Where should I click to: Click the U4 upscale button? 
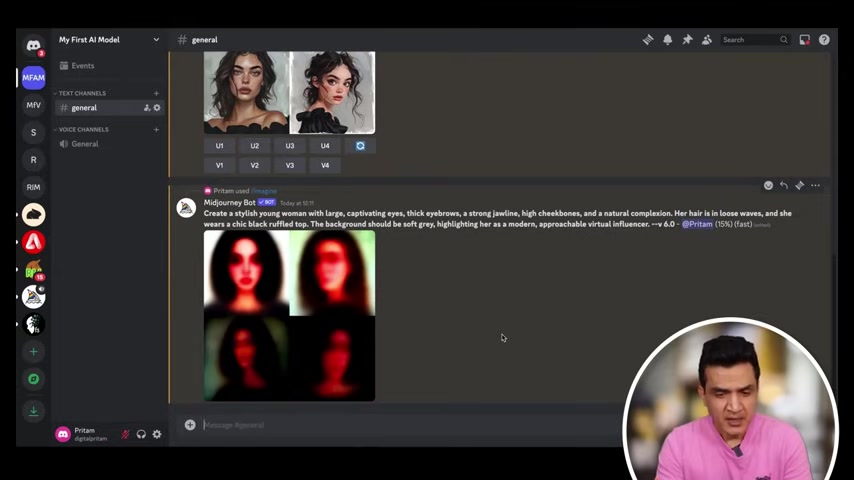325,146
